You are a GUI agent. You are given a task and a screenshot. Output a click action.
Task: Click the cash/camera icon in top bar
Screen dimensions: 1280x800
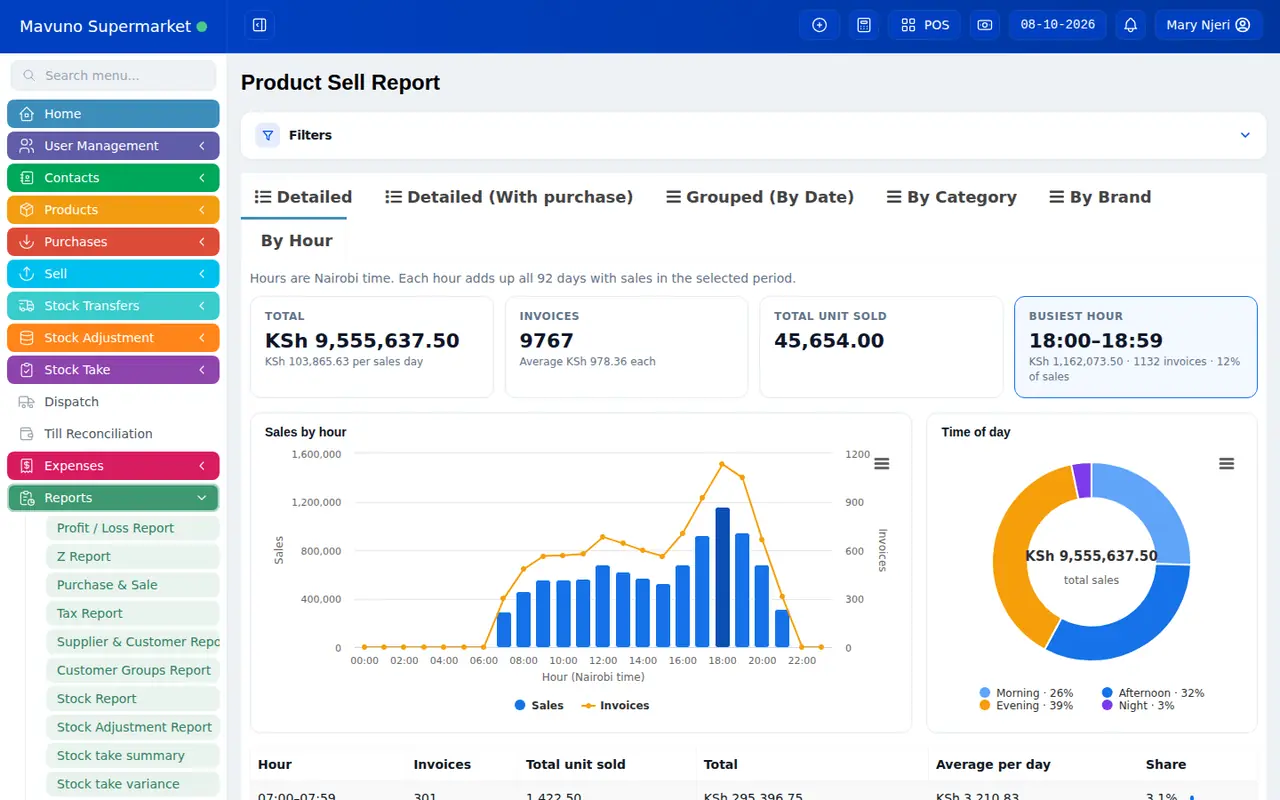(x=985, y=25)
